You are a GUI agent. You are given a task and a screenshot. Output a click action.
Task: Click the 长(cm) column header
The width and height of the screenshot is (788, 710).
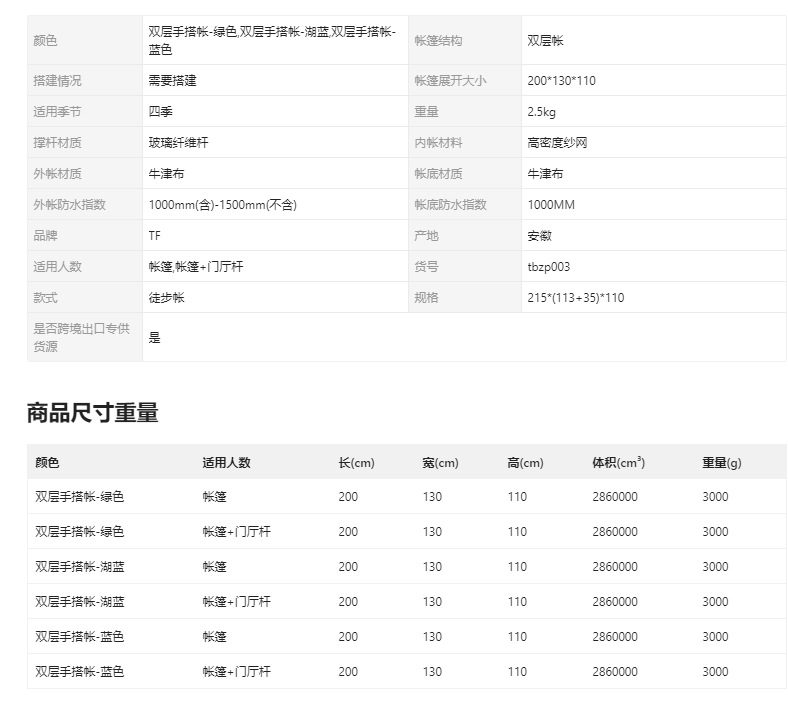click(x=356, y=462)
